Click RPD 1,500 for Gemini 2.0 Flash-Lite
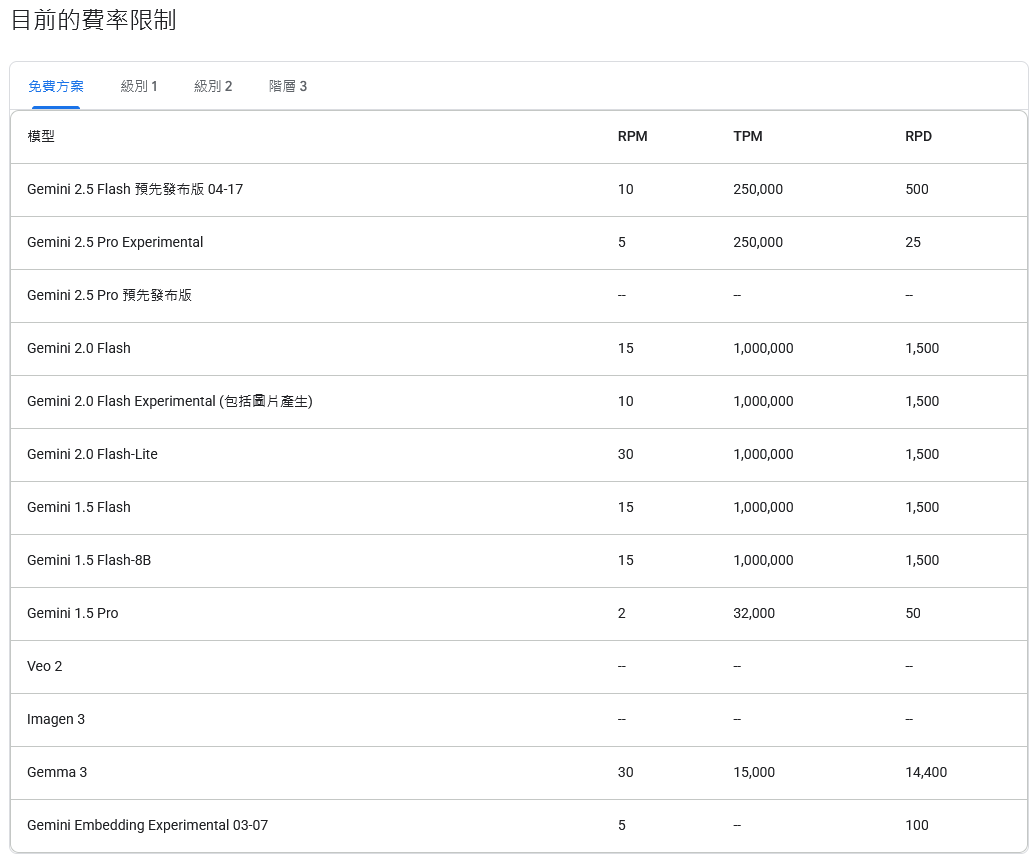The height and width of the screenshot is (859, 1035). [922, 454]
